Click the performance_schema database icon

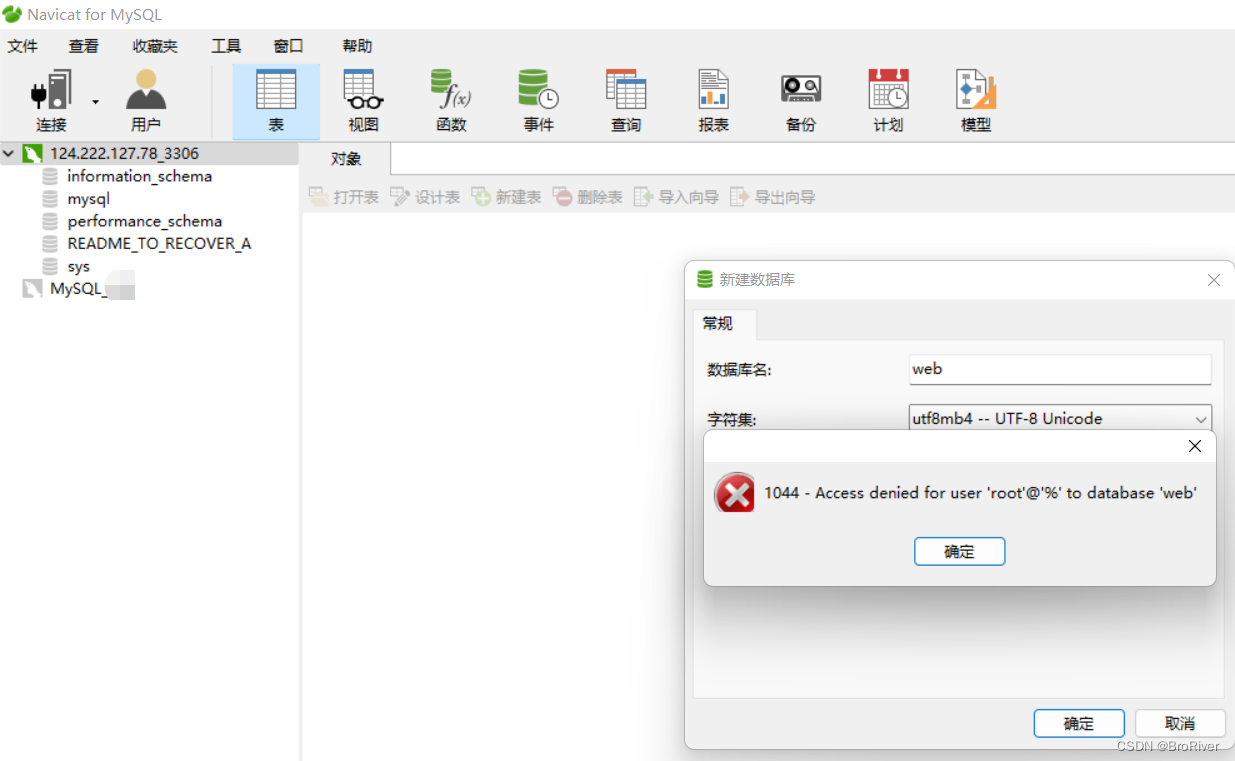click(50, 221)
